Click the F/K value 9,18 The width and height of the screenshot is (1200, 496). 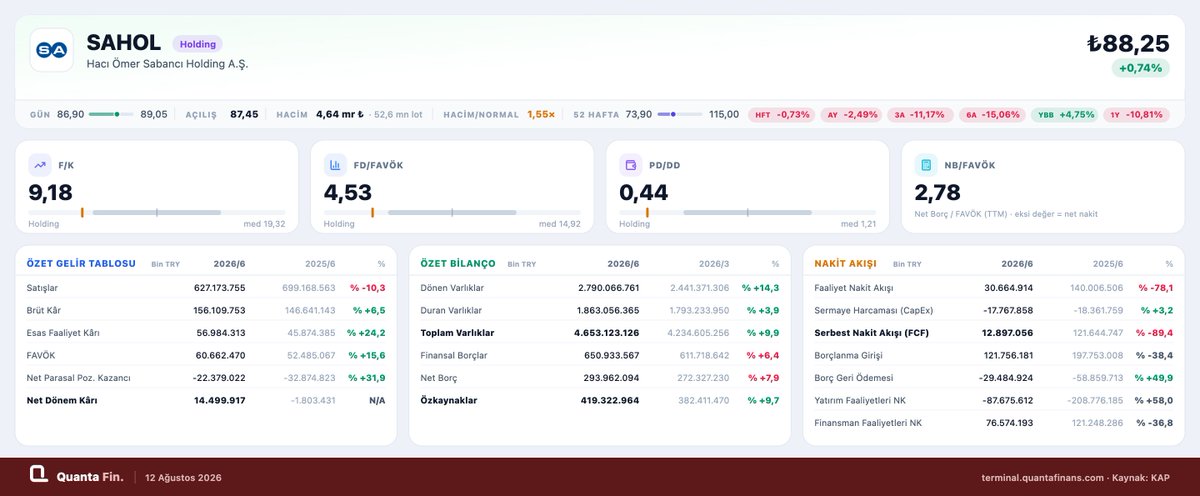click(51, 192)
